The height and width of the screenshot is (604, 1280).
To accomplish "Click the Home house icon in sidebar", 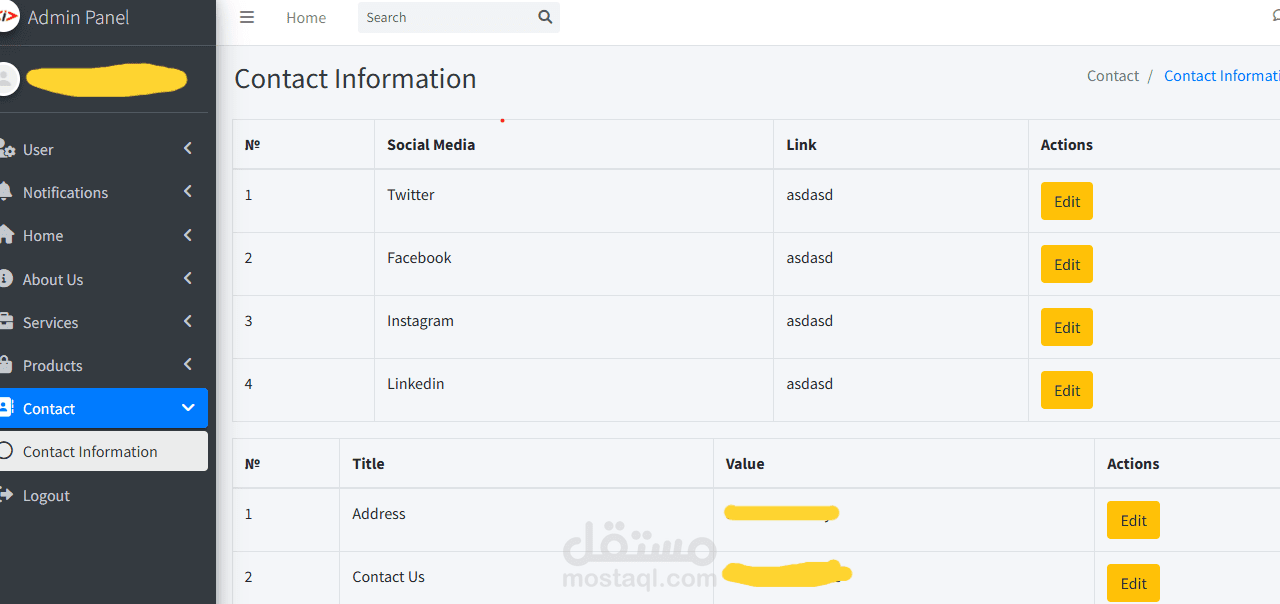I will click(x=6, y=235).
